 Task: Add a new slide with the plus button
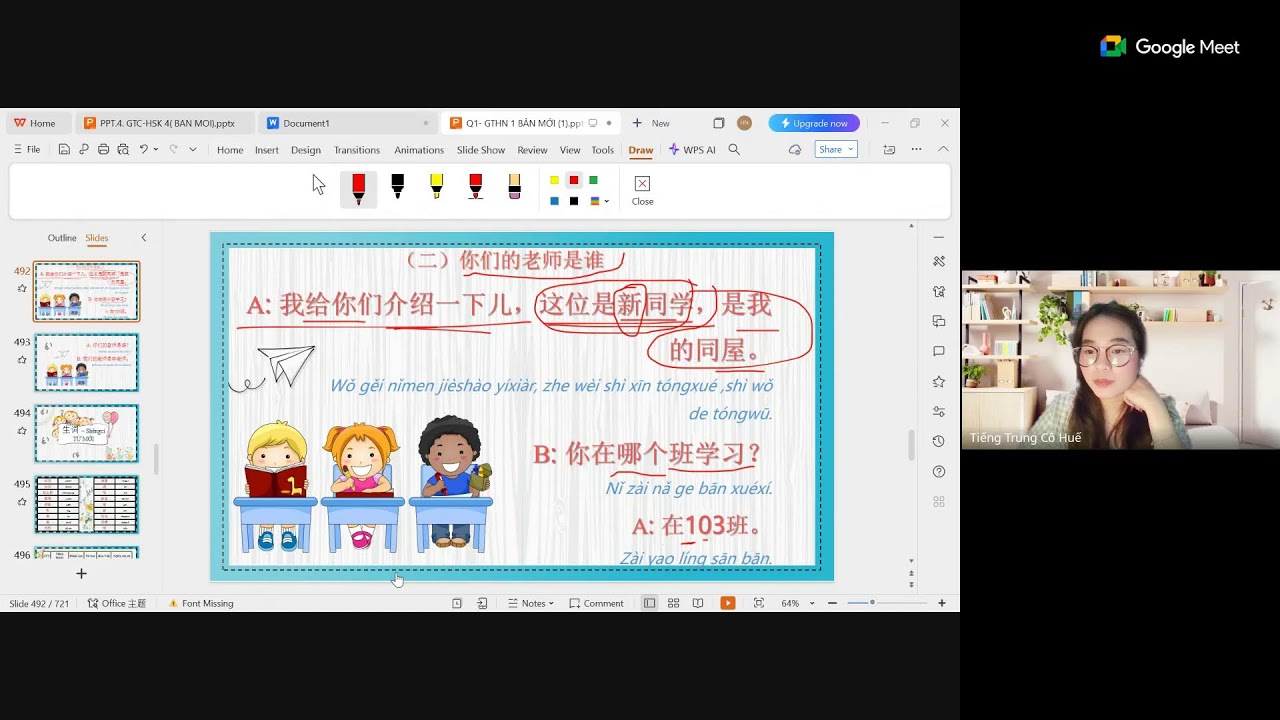(x=82, y=574)
